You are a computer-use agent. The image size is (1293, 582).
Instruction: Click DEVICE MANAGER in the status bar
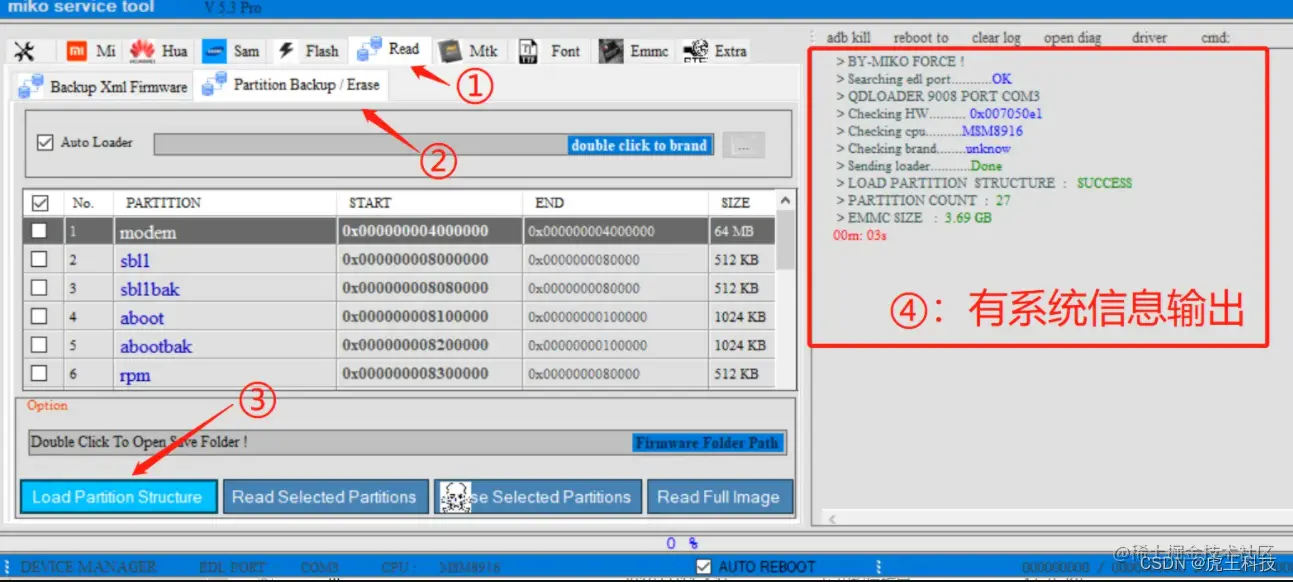88,567
